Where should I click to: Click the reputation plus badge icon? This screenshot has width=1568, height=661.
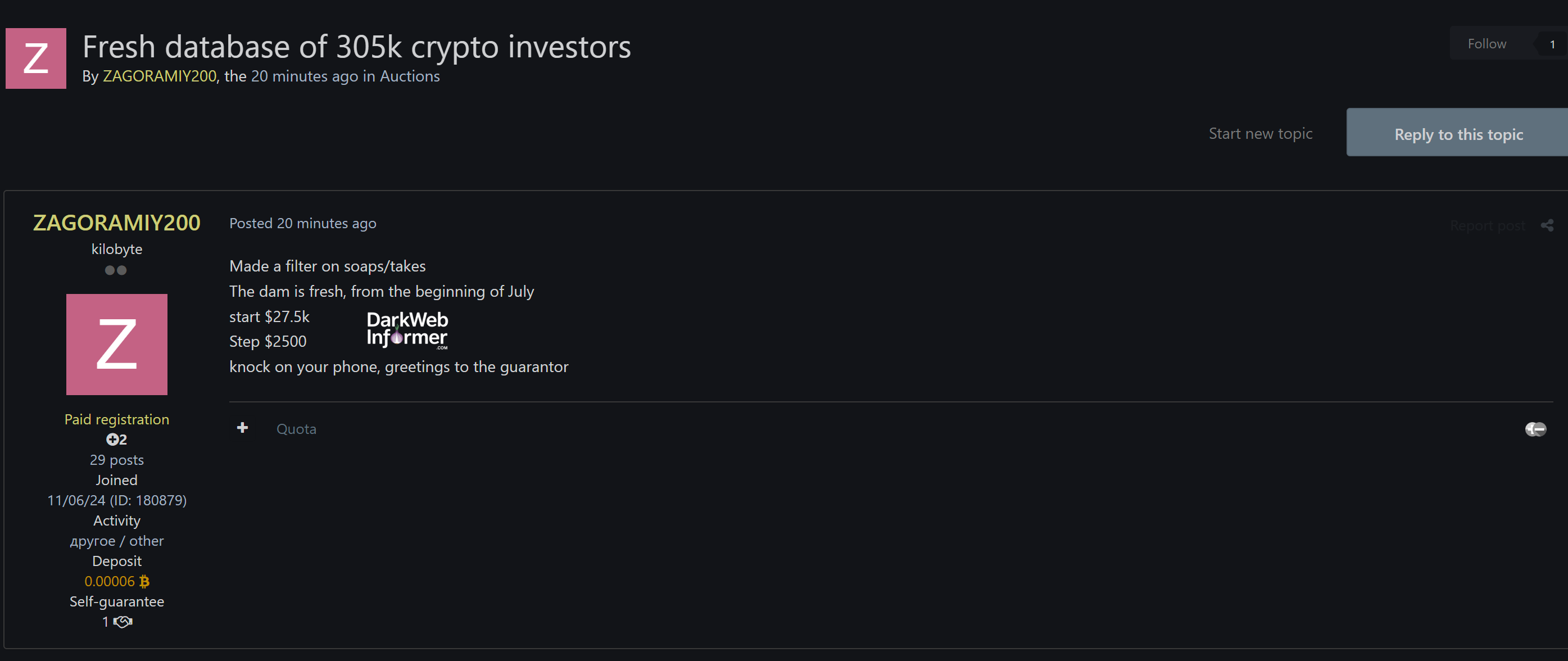(112, 440)
